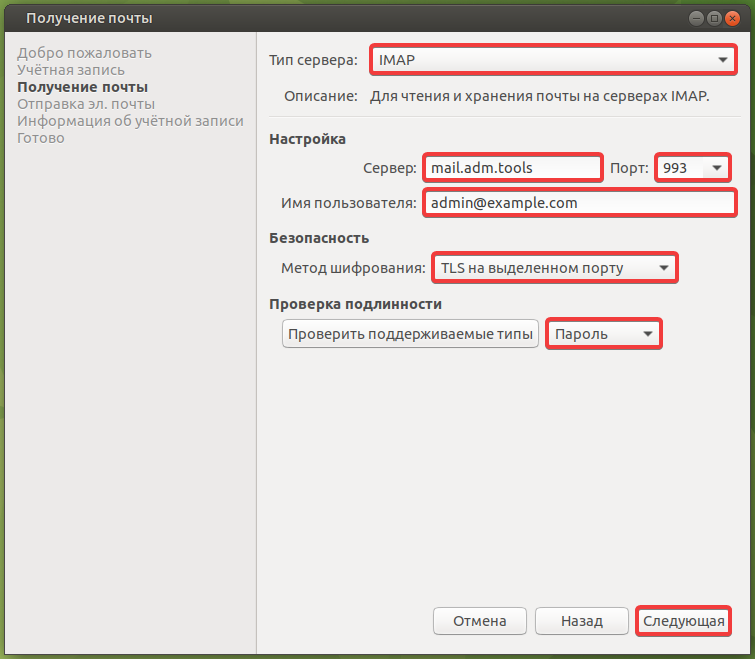
Task: Proceed with the 'Следующая' button
Action: point(683,621)
